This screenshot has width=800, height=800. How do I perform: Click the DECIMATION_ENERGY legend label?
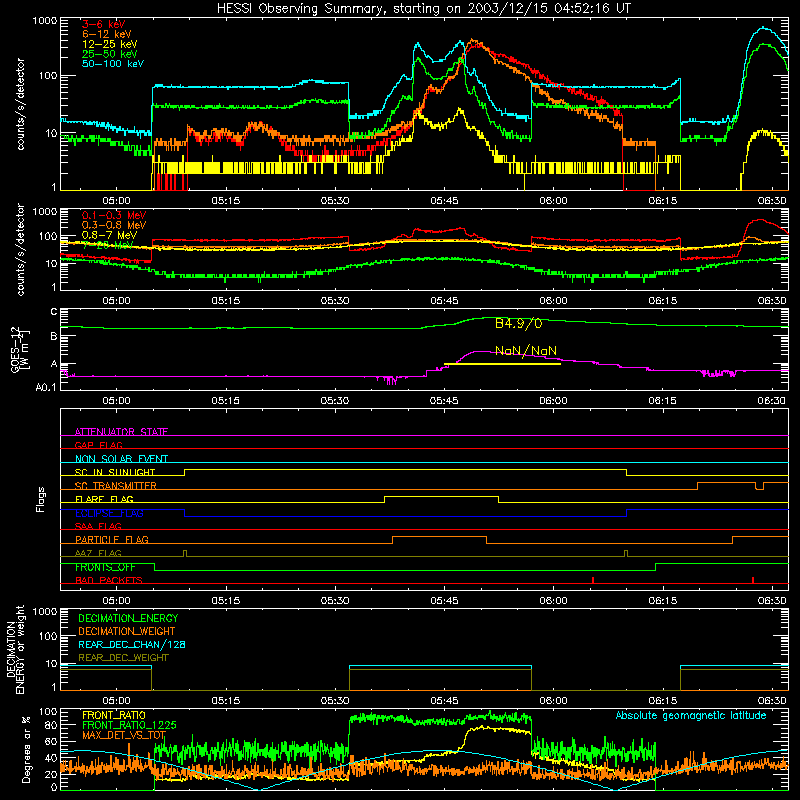click(x=128, y=618)
